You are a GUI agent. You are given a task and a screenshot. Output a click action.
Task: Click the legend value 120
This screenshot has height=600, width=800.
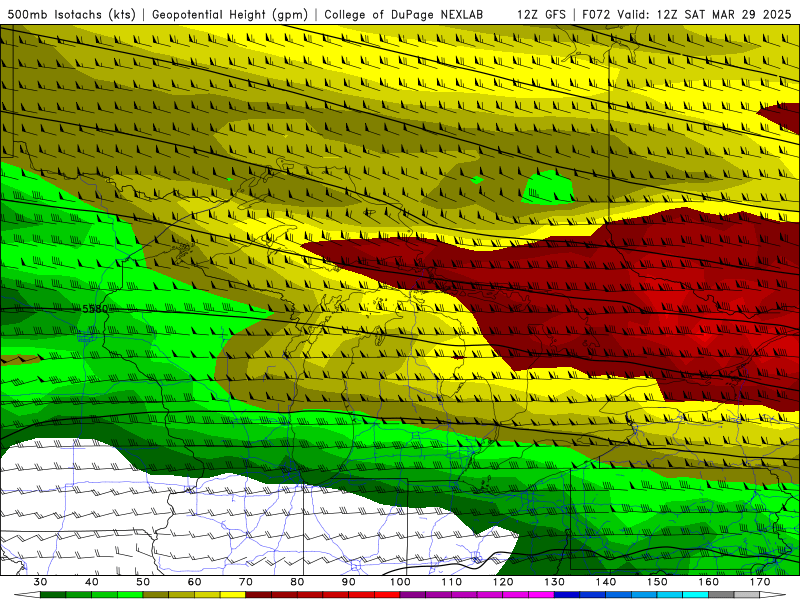(503, 582)
